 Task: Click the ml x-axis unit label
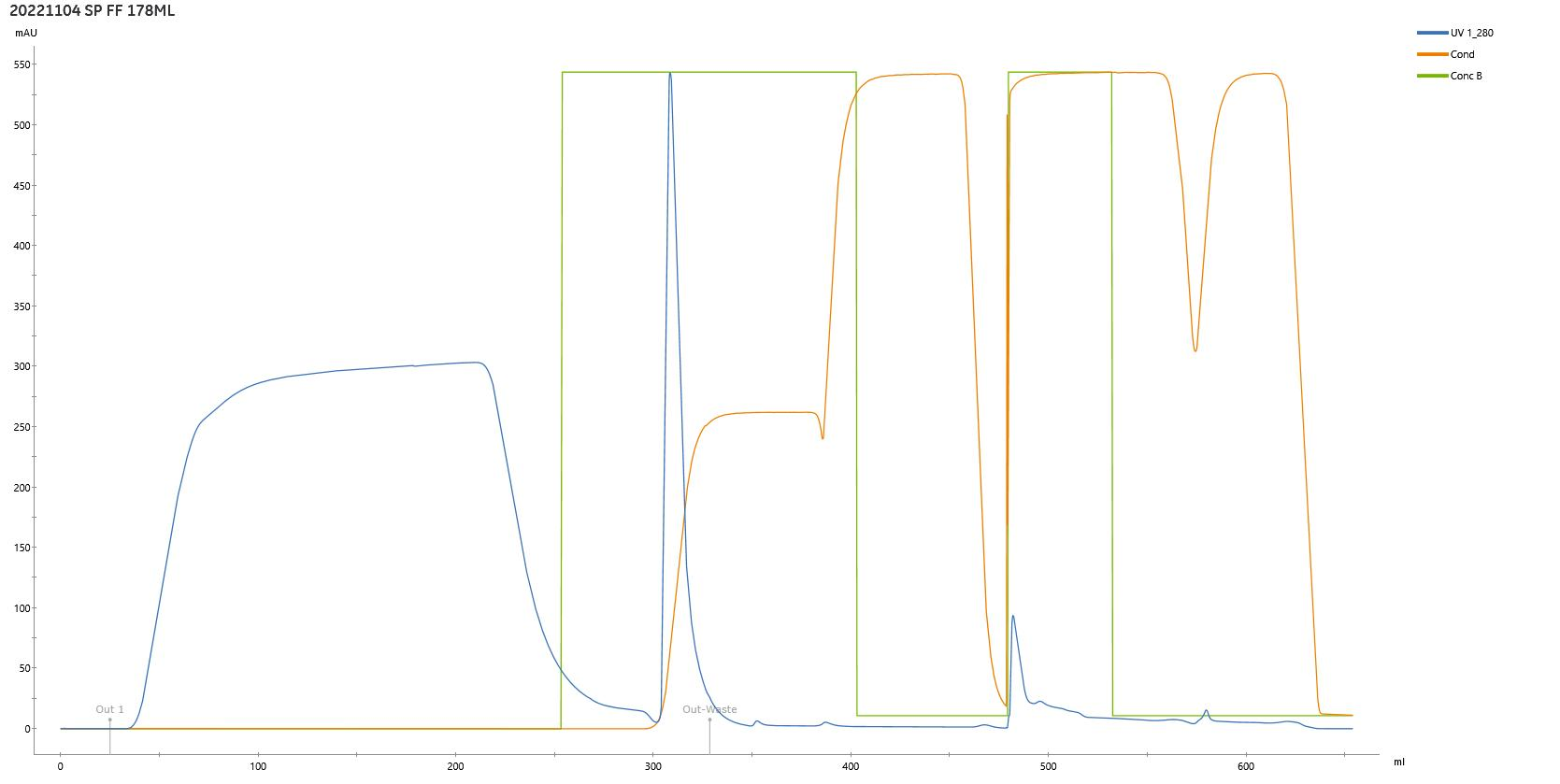1398,762
